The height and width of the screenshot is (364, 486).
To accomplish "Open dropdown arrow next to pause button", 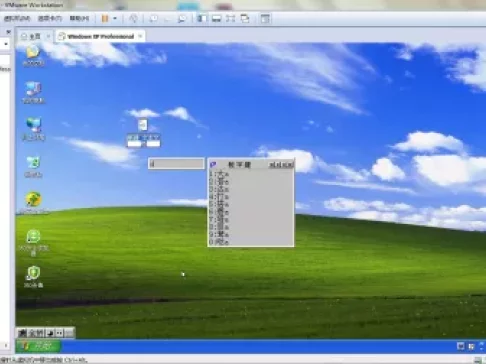I will [x=115, y=19].
